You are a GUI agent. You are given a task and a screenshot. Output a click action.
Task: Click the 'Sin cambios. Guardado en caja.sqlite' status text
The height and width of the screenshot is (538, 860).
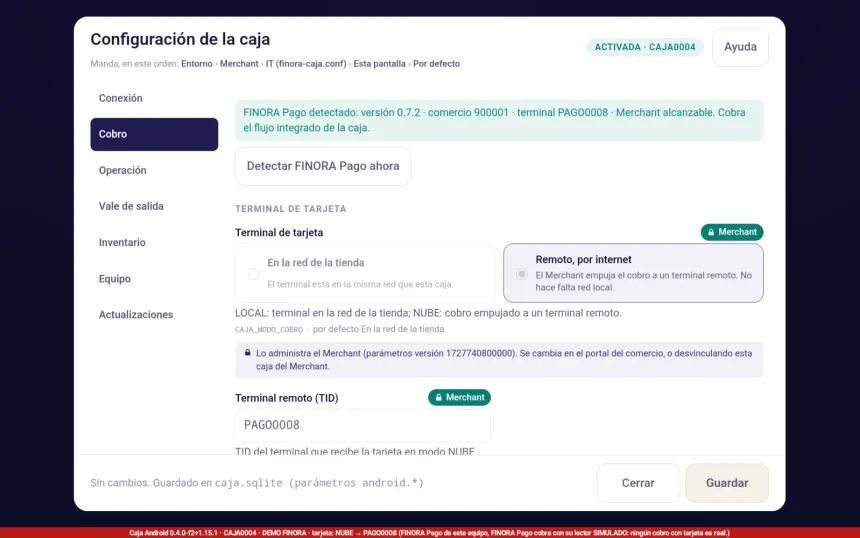[x=257, y=483]
